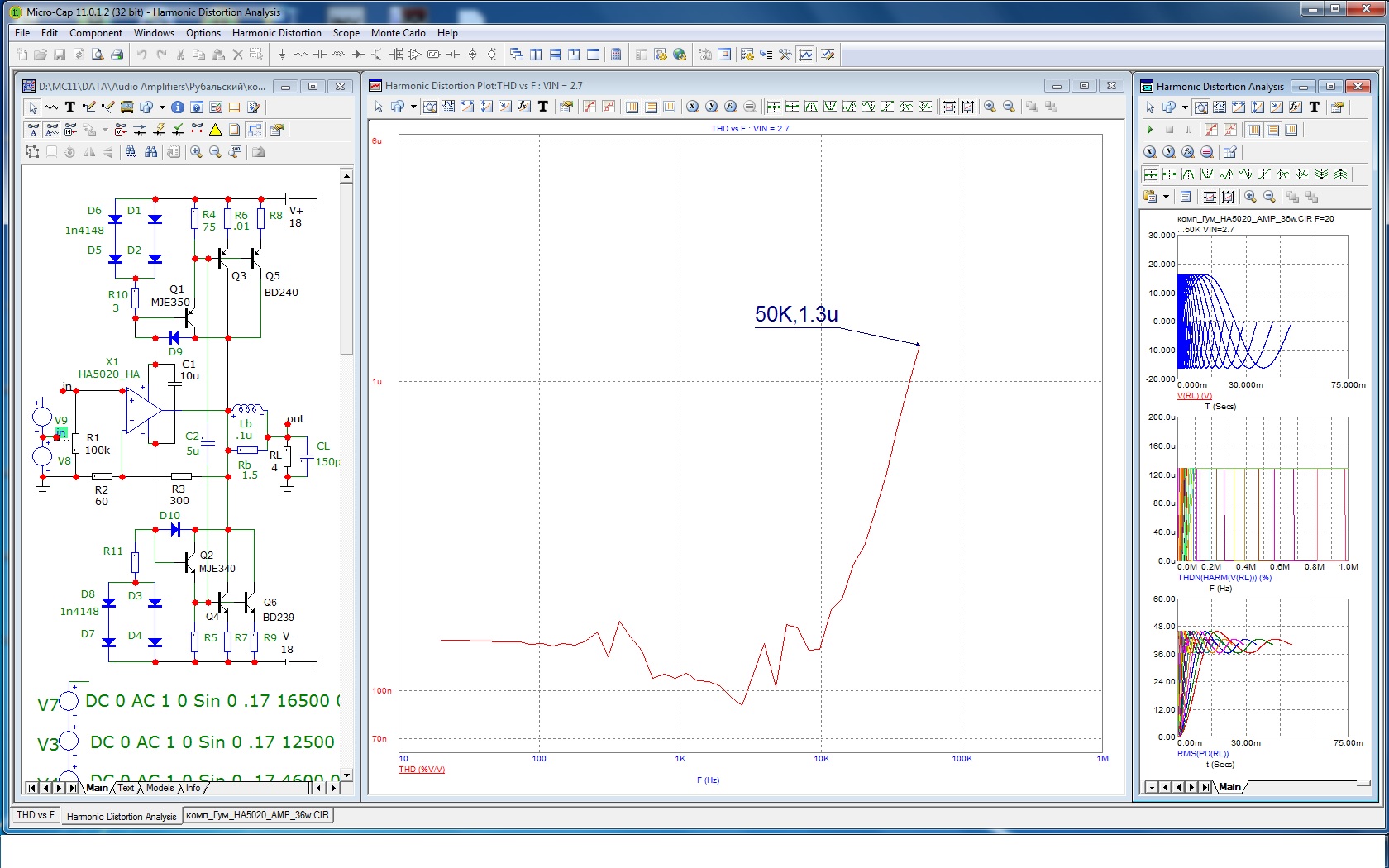Open the Models page tab in schematic

[160, 788]
